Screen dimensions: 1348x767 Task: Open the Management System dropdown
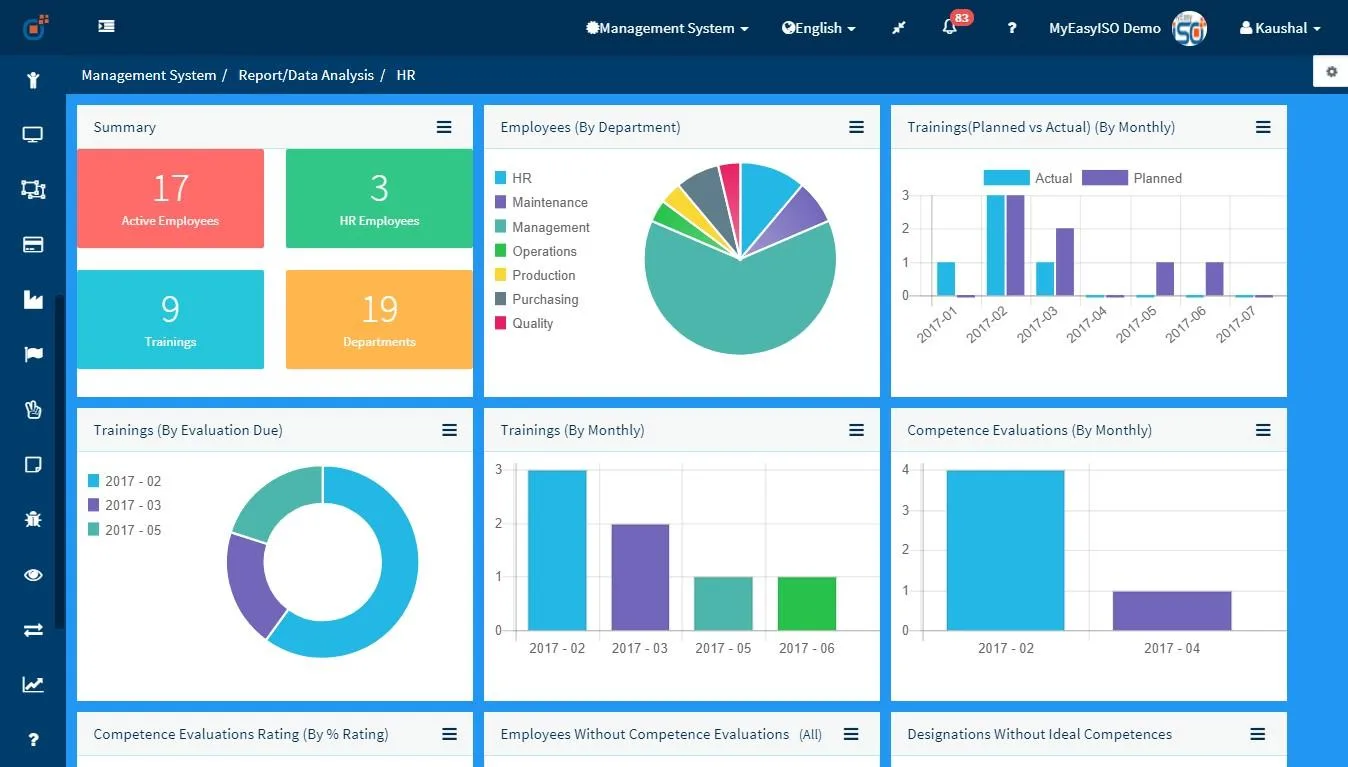pyautogui.click(x=667, y=28)
